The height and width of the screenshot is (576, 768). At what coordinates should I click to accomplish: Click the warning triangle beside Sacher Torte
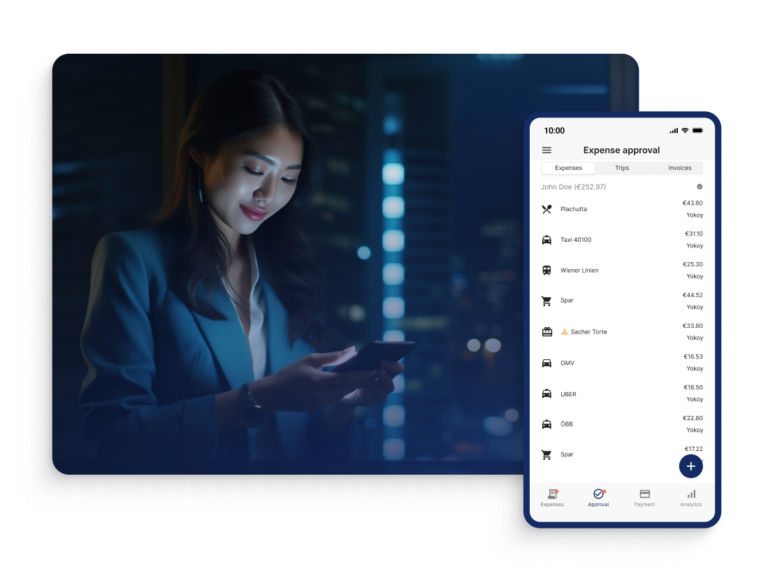564,332
